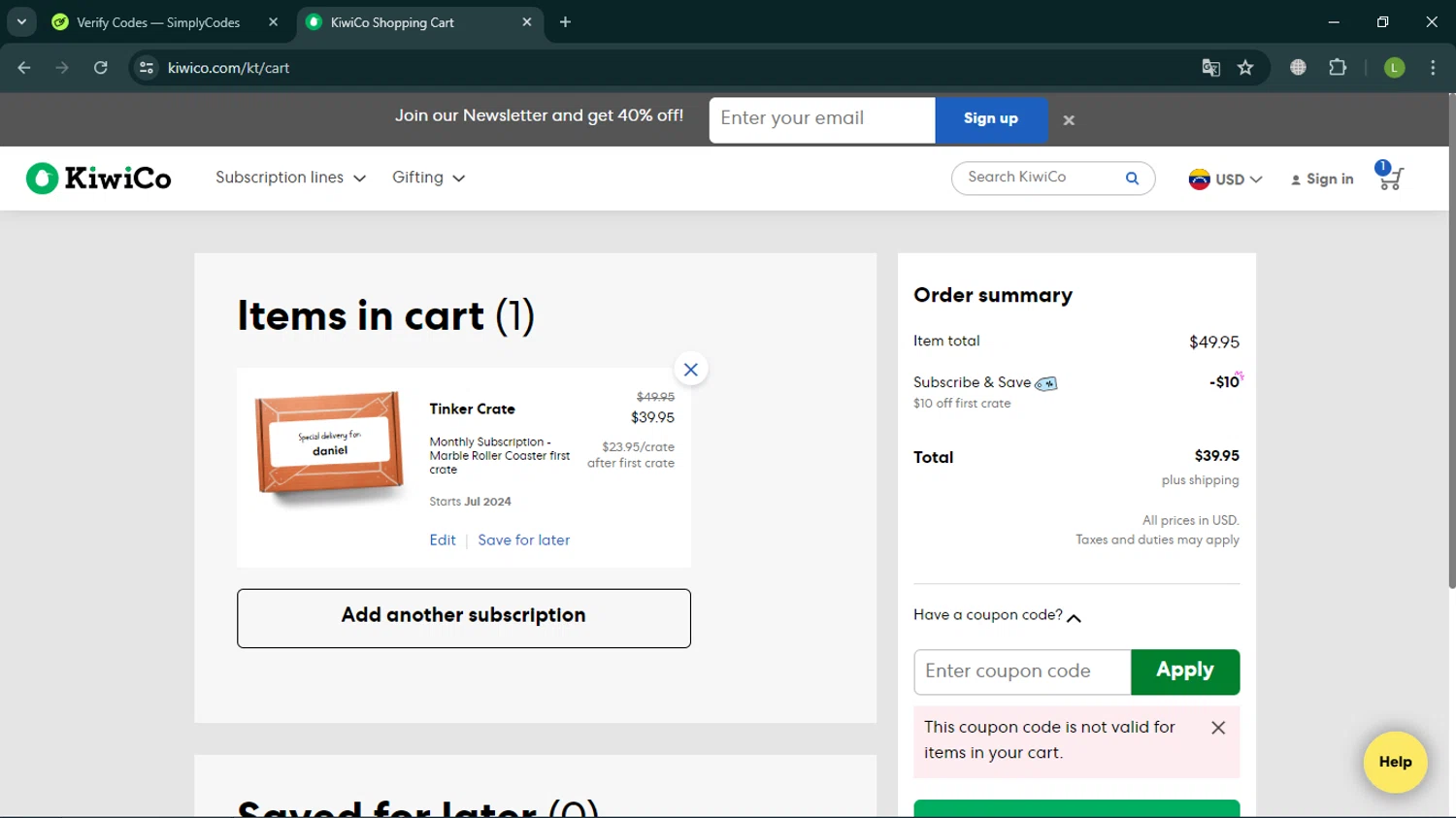Click the Items in cart heading
Screen dimensions: 1456x818
[x=385, y=316]
